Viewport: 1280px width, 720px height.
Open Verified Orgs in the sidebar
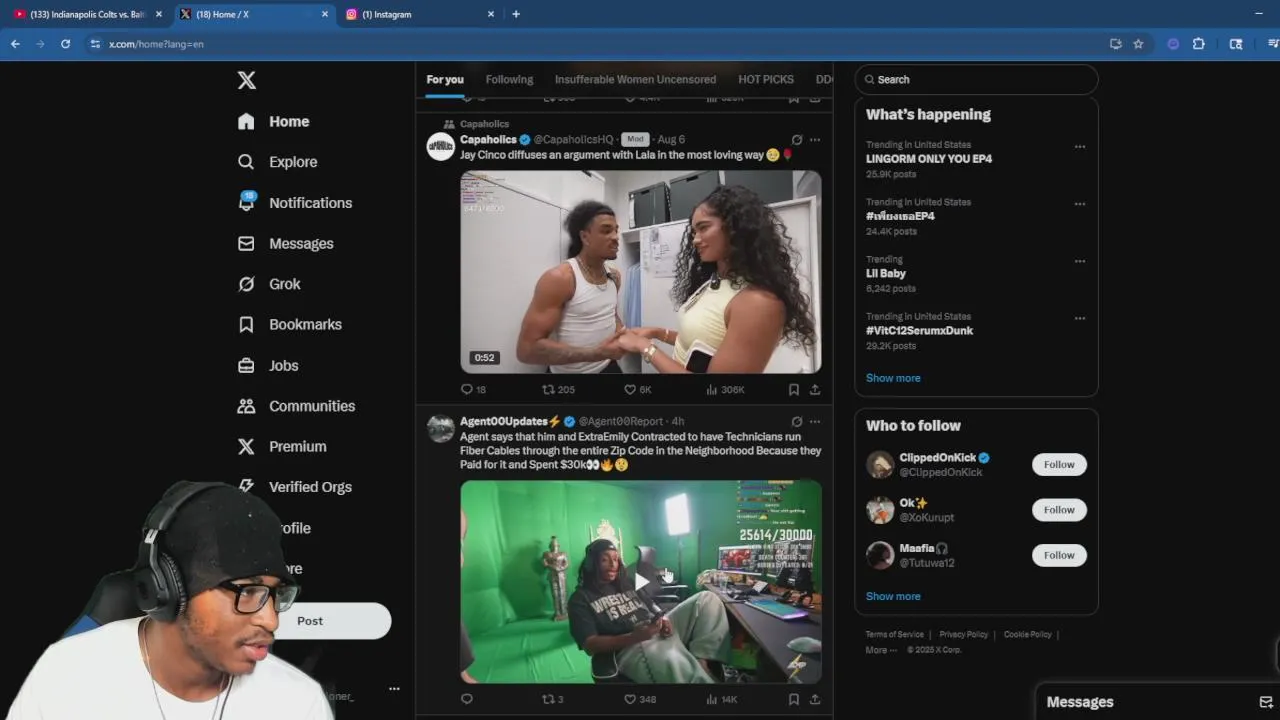(x=295, y=487)
